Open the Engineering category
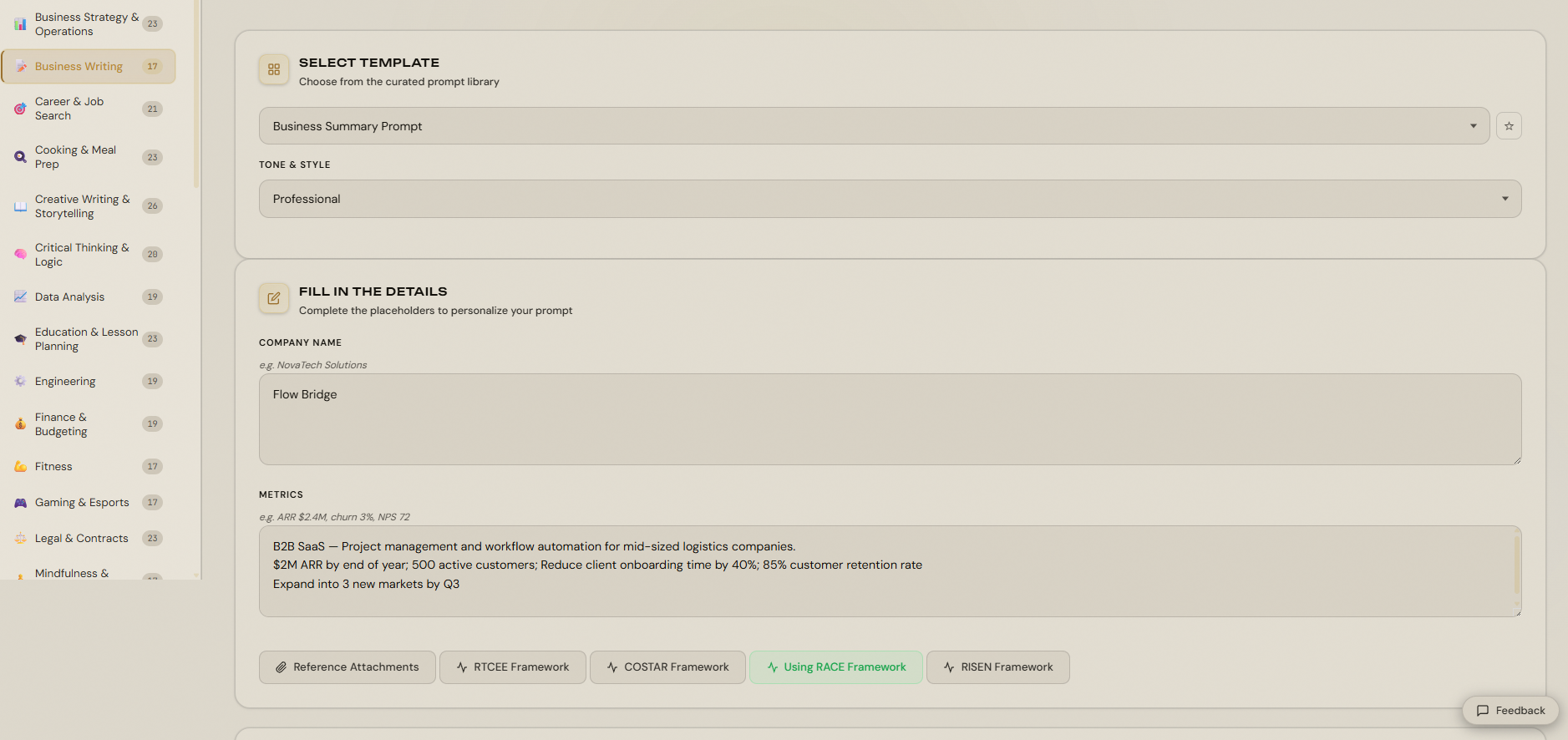The image size is (1568, 740). (88, 382)
